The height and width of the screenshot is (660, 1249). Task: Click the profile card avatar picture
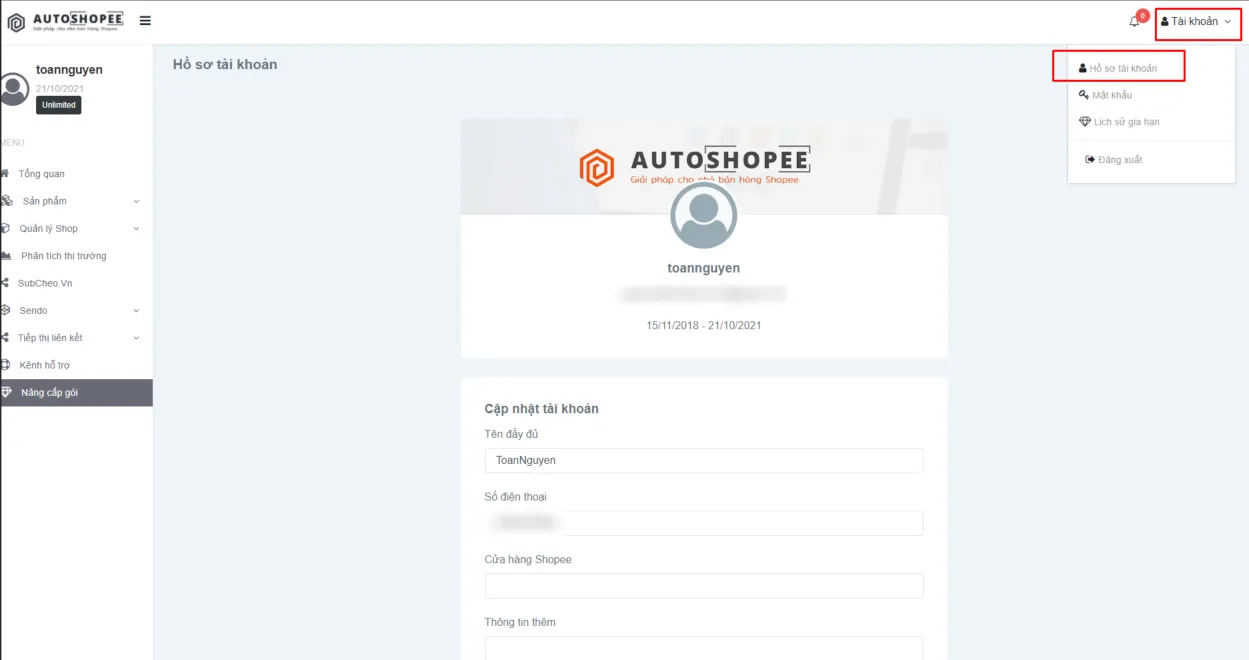click(x=704, y=215)
